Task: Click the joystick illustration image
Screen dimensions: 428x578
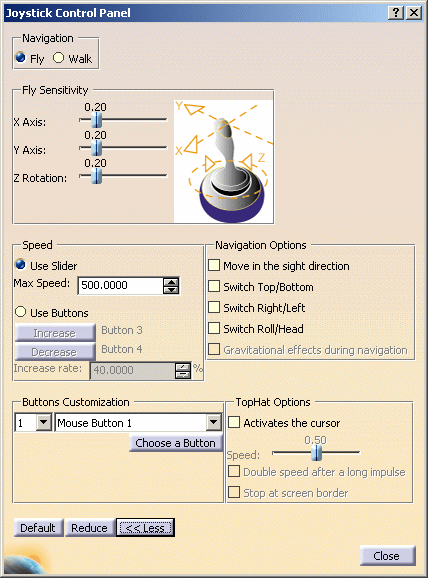Action: pyautogui.click(x=223, y=161)
